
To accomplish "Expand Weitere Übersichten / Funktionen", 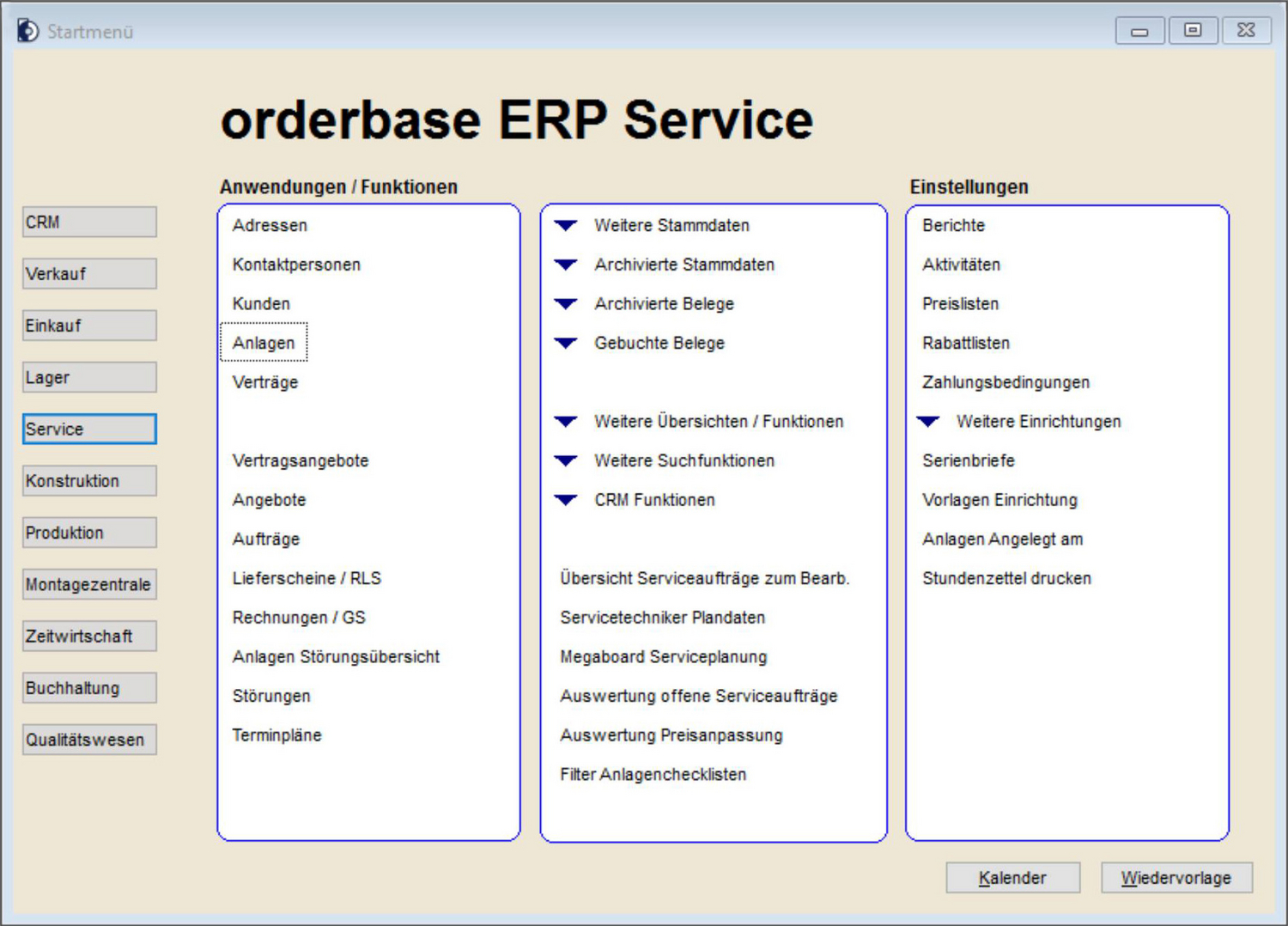I will point(566,422).
